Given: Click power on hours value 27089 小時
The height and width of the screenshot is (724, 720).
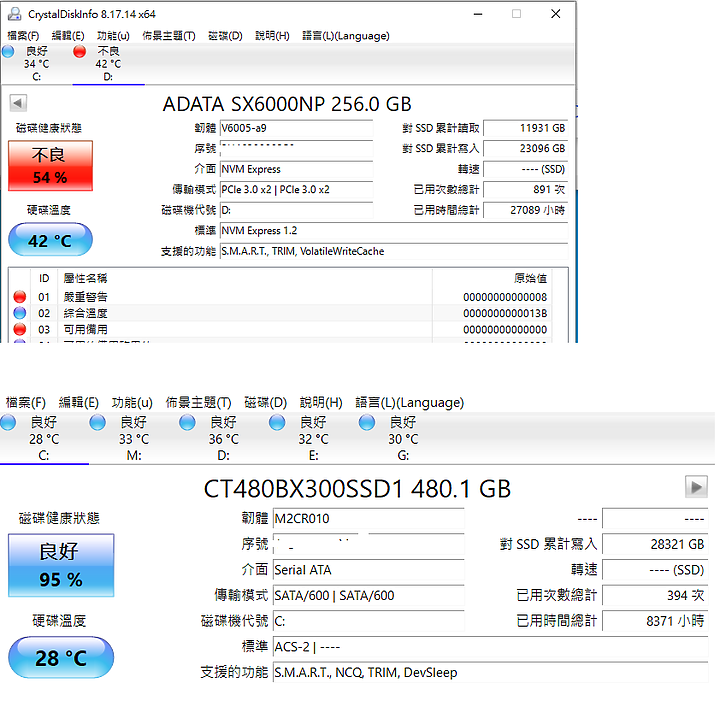Looking at the screenshot, I should [x=526, y=210].
